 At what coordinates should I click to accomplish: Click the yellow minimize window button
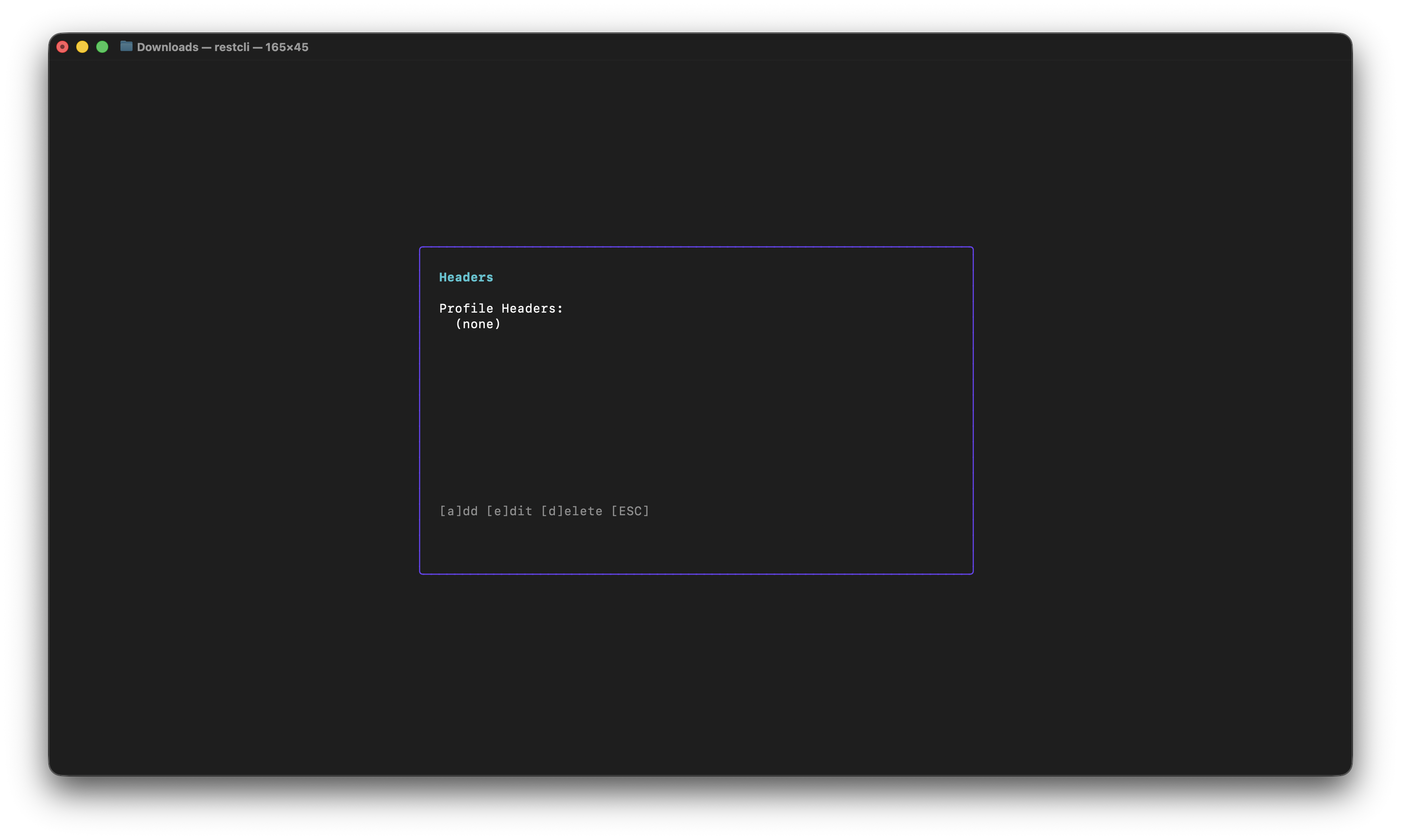click(83, 46)
